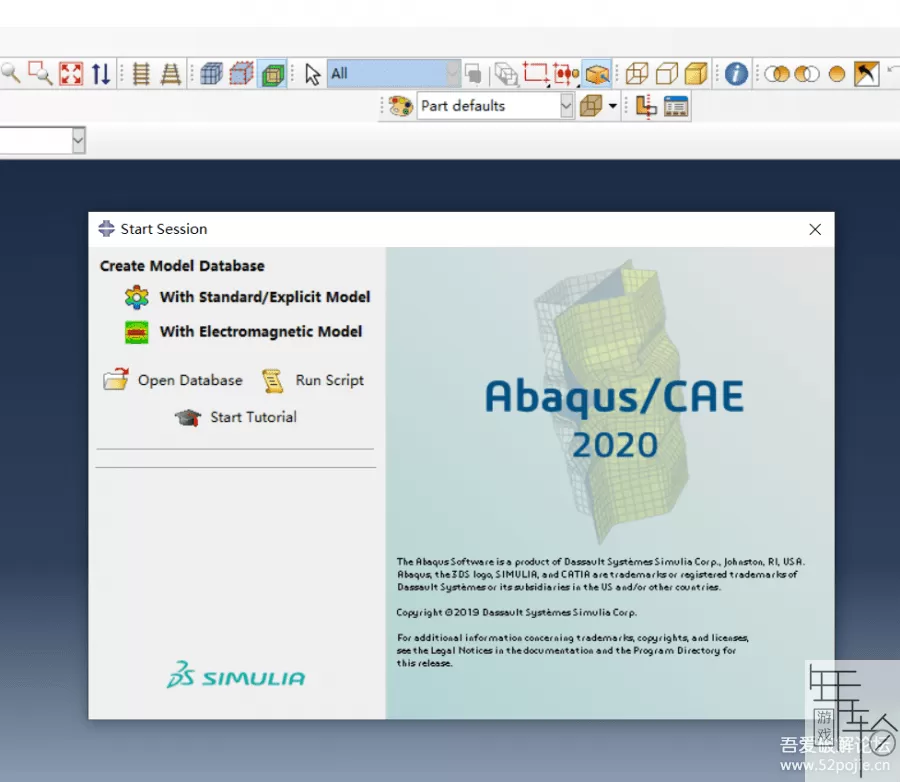Click the Open Database folder icon

tap(116, 380)
